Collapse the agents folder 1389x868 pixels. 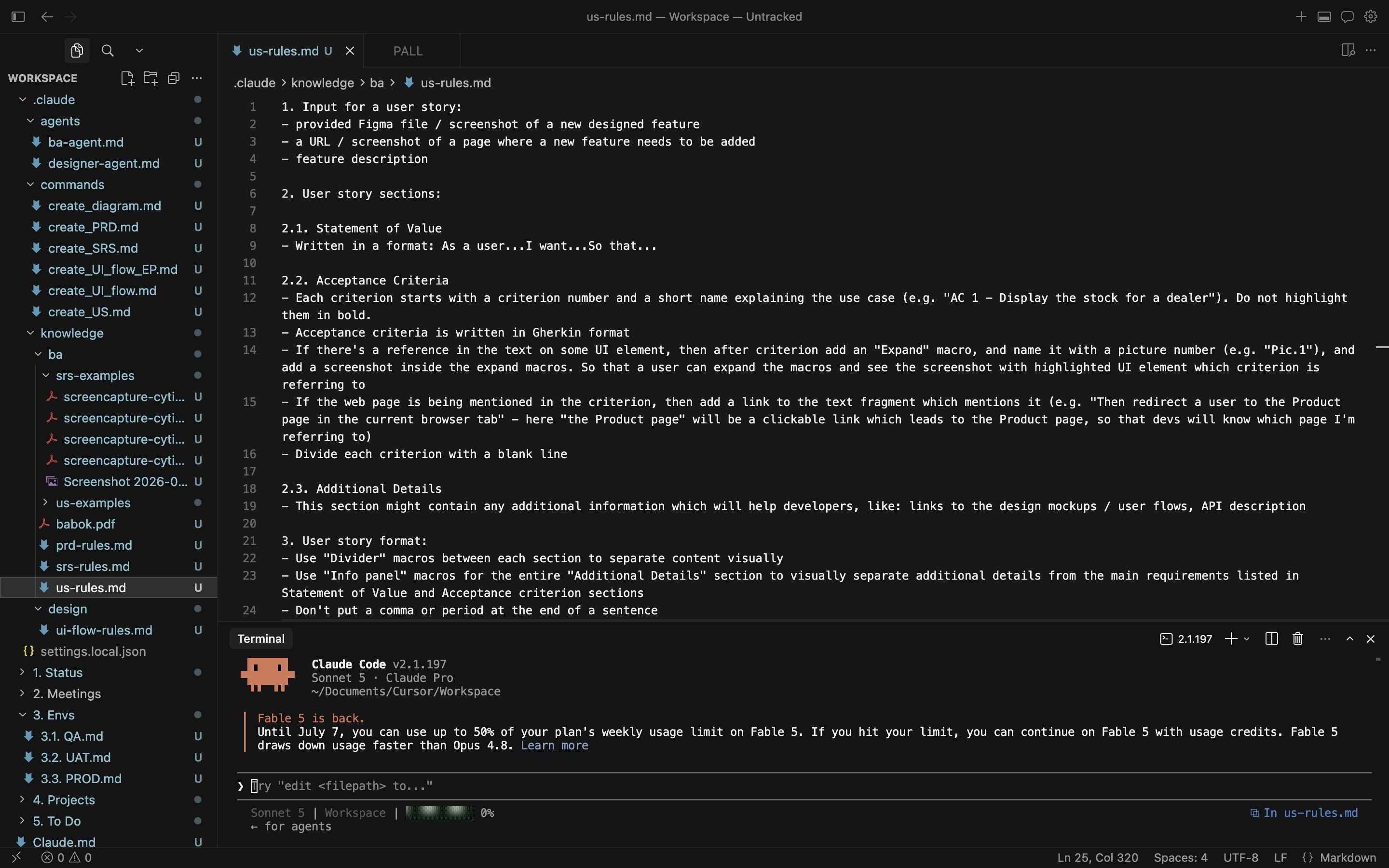tap(30, 121)
